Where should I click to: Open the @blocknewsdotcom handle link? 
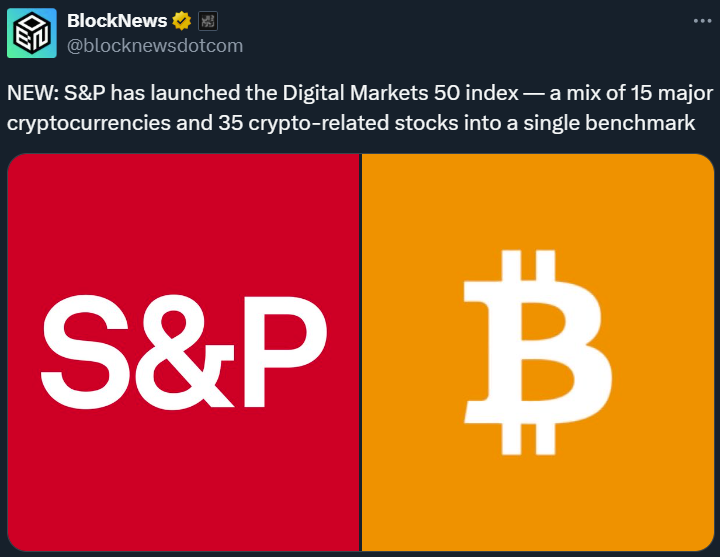(x=154, y=45)
